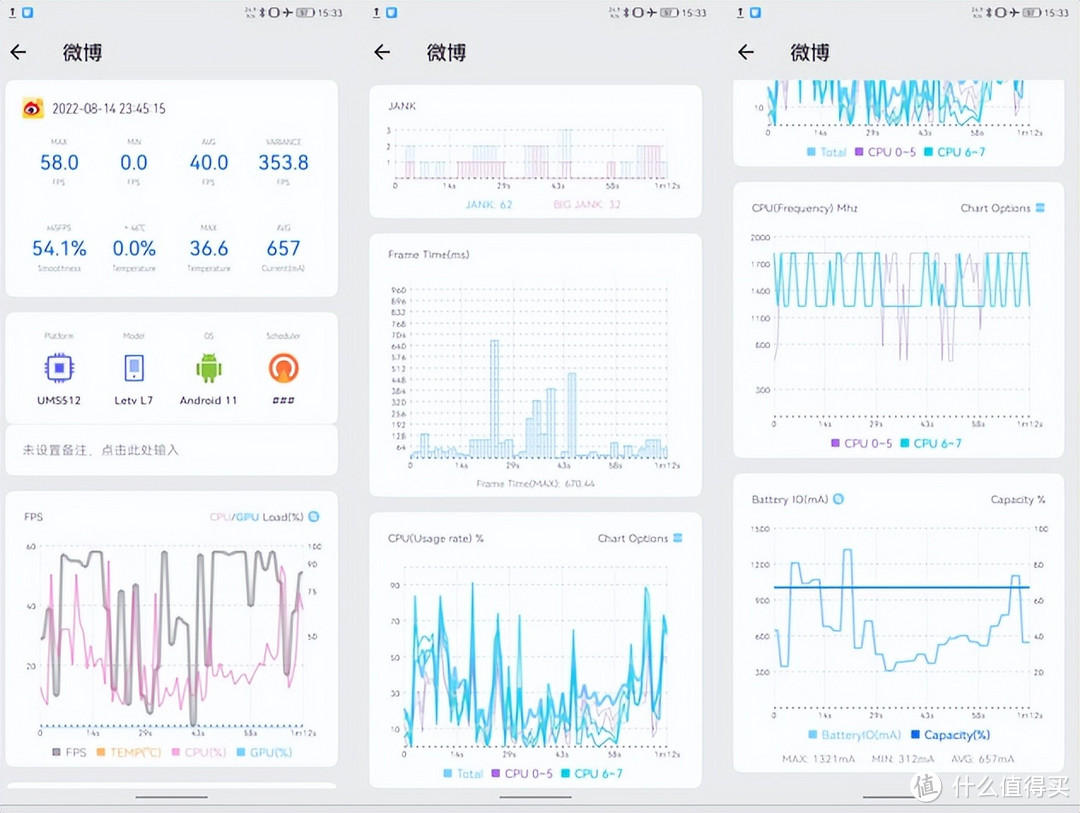Tap the Frame Time(ms) chart title
The width and height of the screenshot is (1080, 813).
[428, 254]
